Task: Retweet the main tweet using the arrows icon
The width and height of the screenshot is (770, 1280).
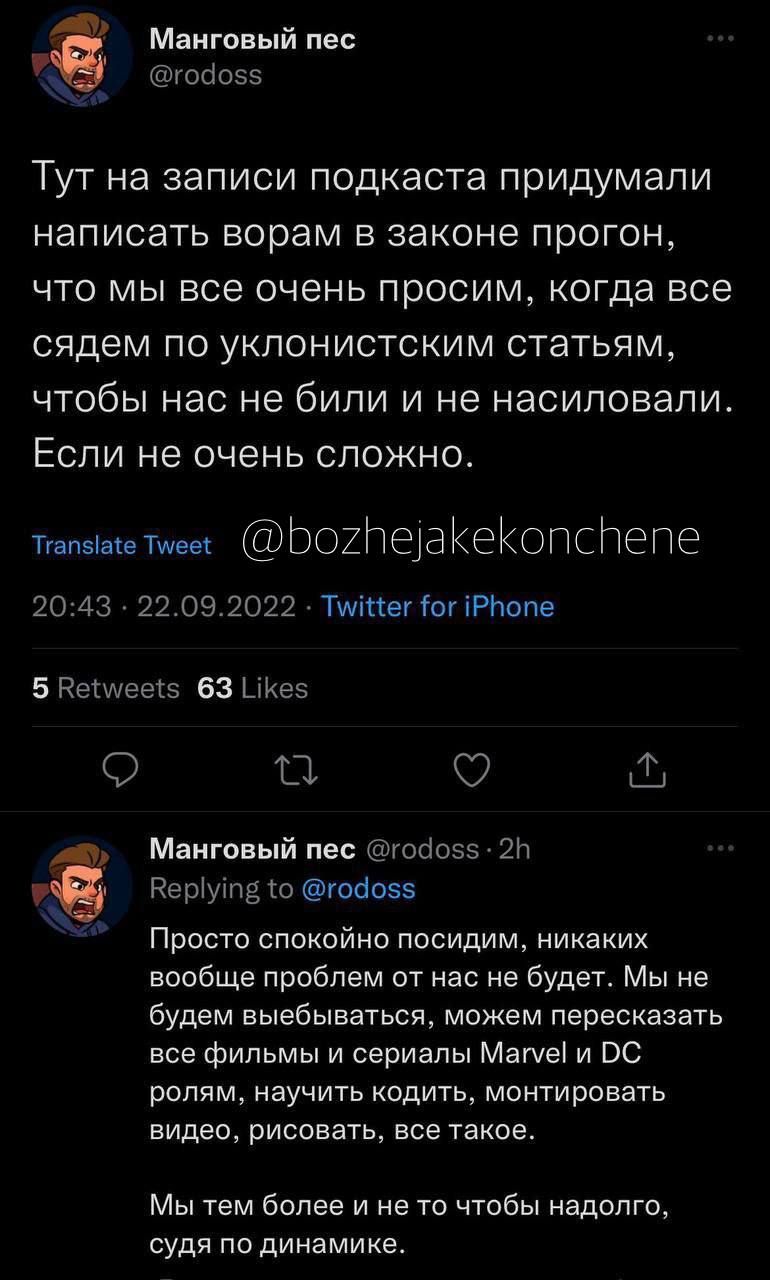Action: tap(298, 769)
